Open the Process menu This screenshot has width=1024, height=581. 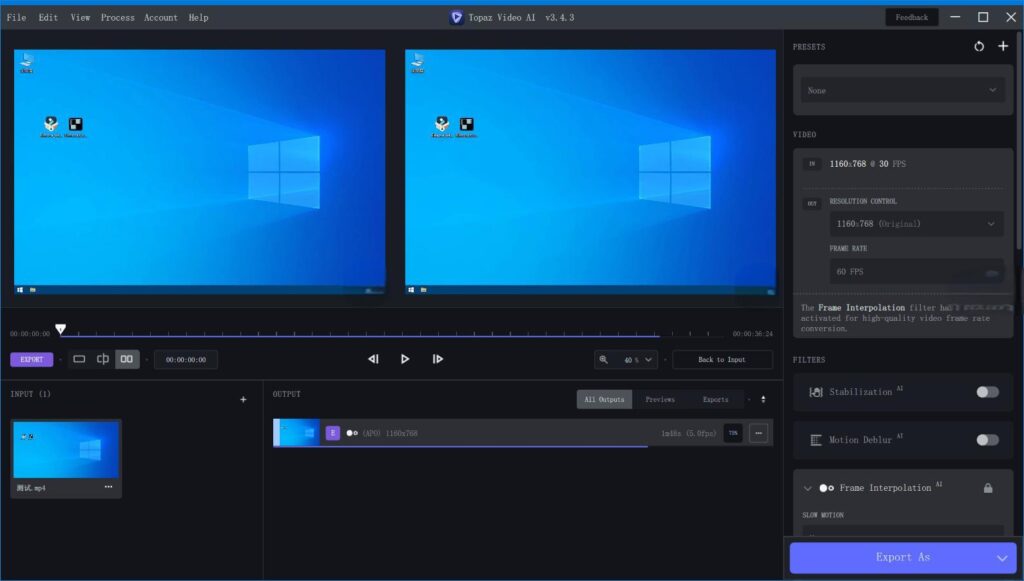tap(117, 17)
